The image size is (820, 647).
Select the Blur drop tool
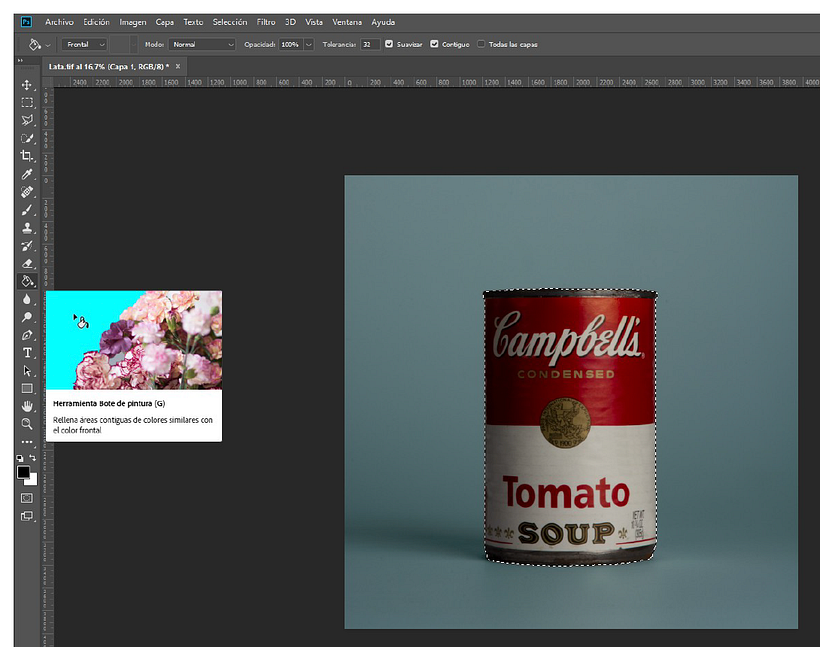(x=27, y=299)
